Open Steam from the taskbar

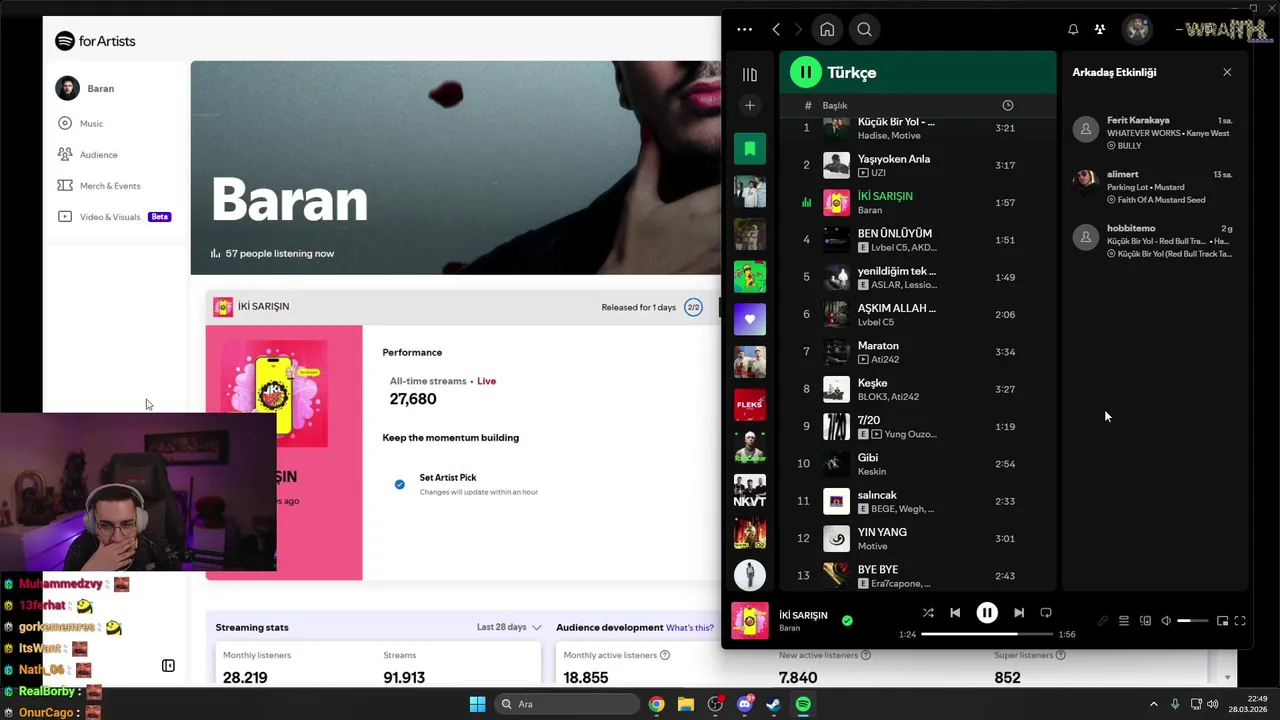[x=773, y=704]
